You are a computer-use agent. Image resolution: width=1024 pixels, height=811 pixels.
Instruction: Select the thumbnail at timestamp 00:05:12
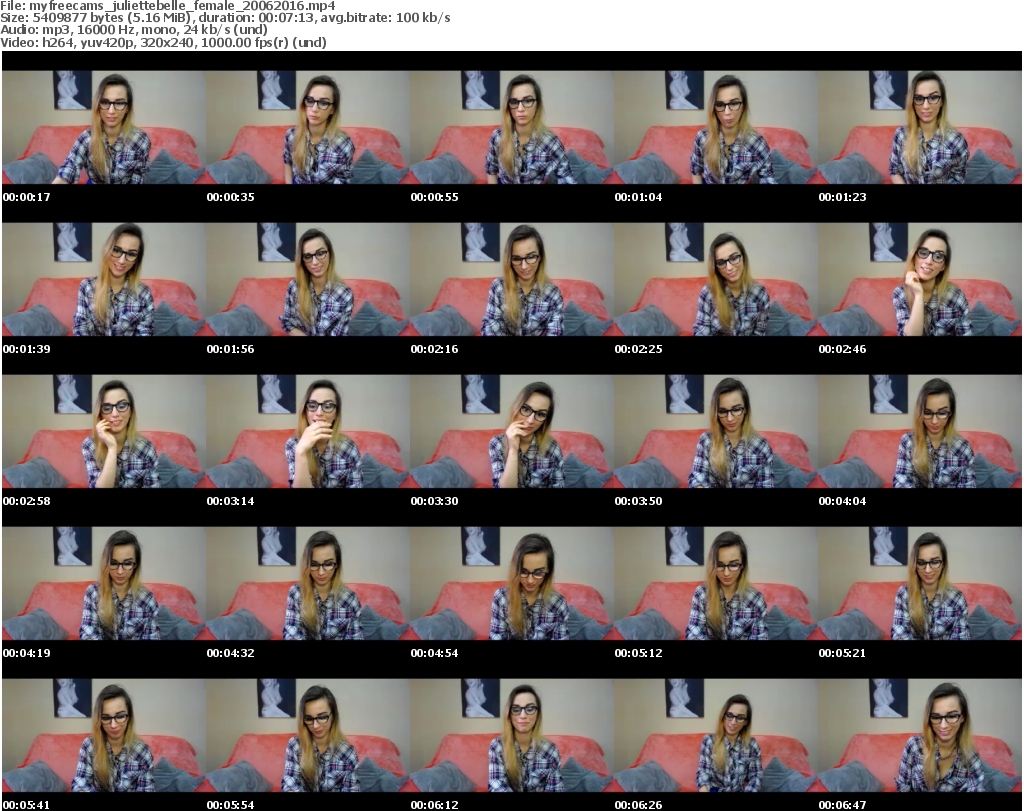[x=716, y=583]
